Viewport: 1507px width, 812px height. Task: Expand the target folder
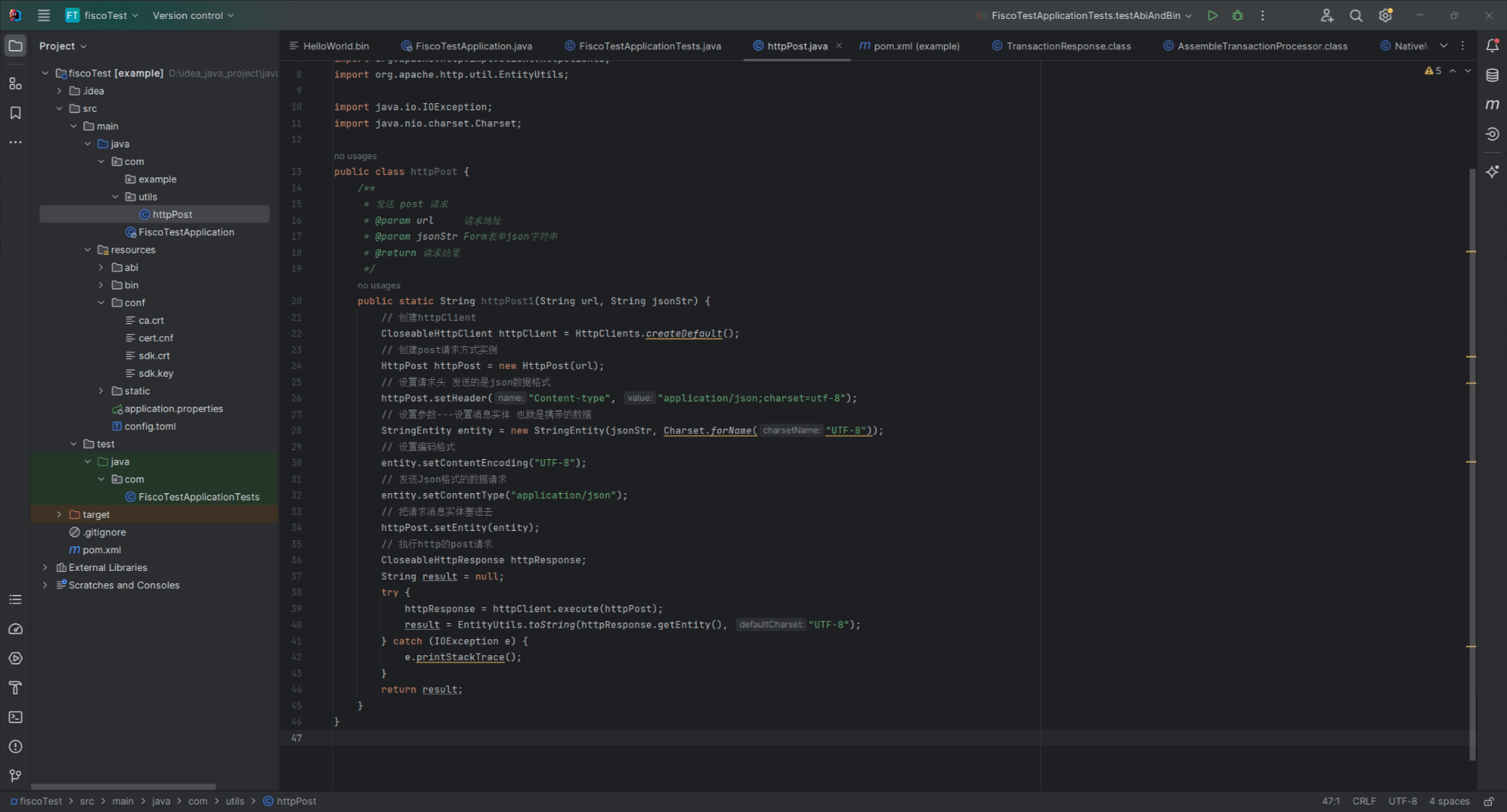(x=60, y=514)
